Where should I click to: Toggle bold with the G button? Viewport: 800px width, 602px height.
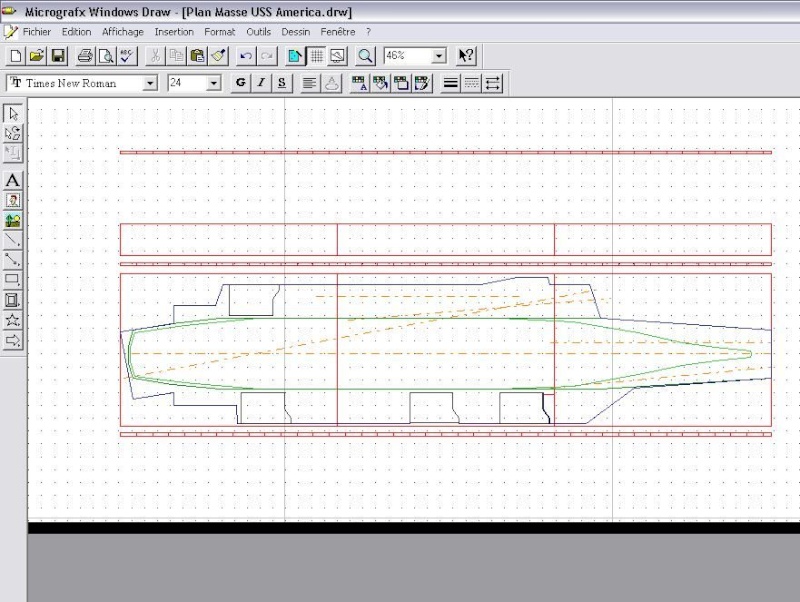tap(241, 83)
